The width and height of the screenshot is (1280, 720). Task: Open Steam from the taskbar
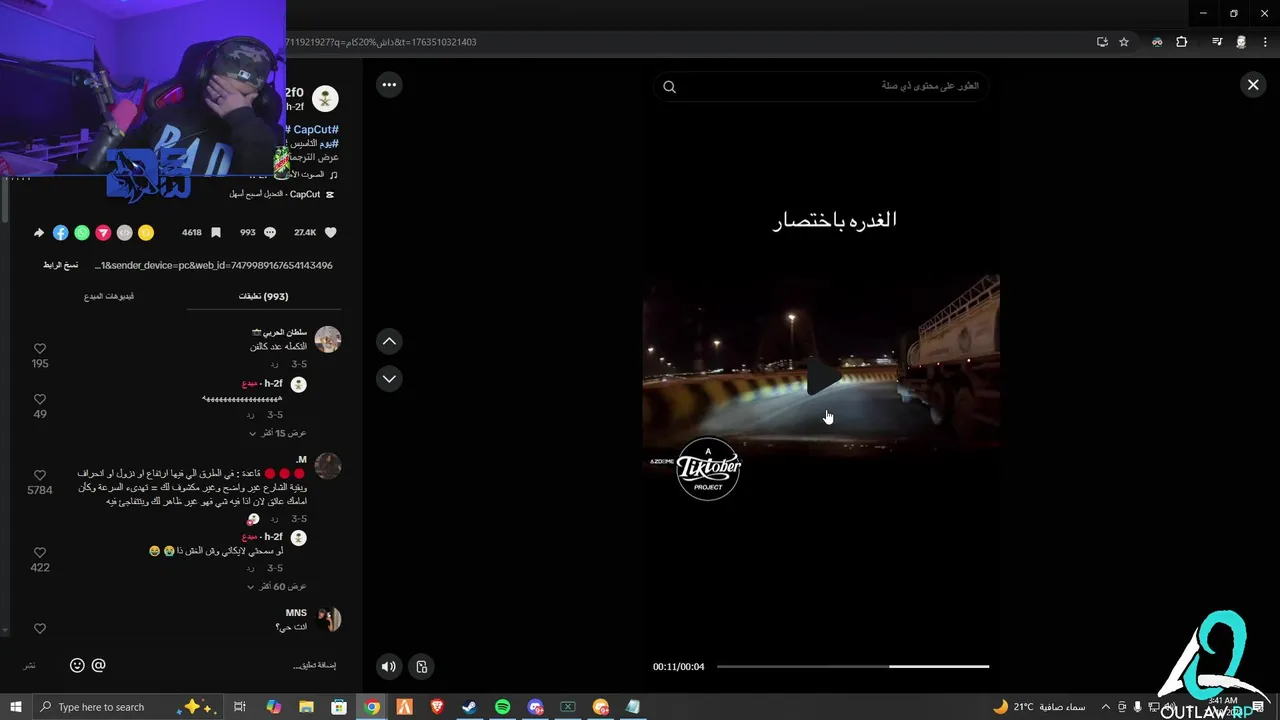(469, 707)
